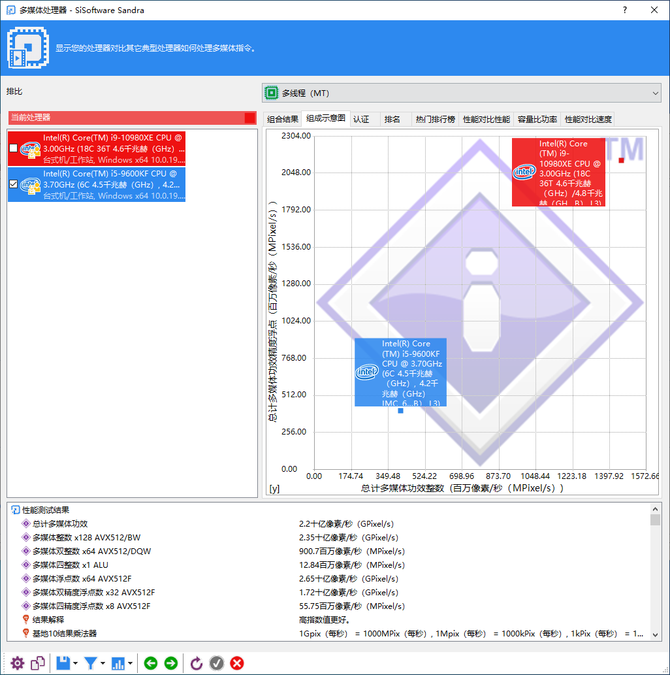
Task: Switch to the 性能对比性能 tab
Action: (x=486, y=119)
